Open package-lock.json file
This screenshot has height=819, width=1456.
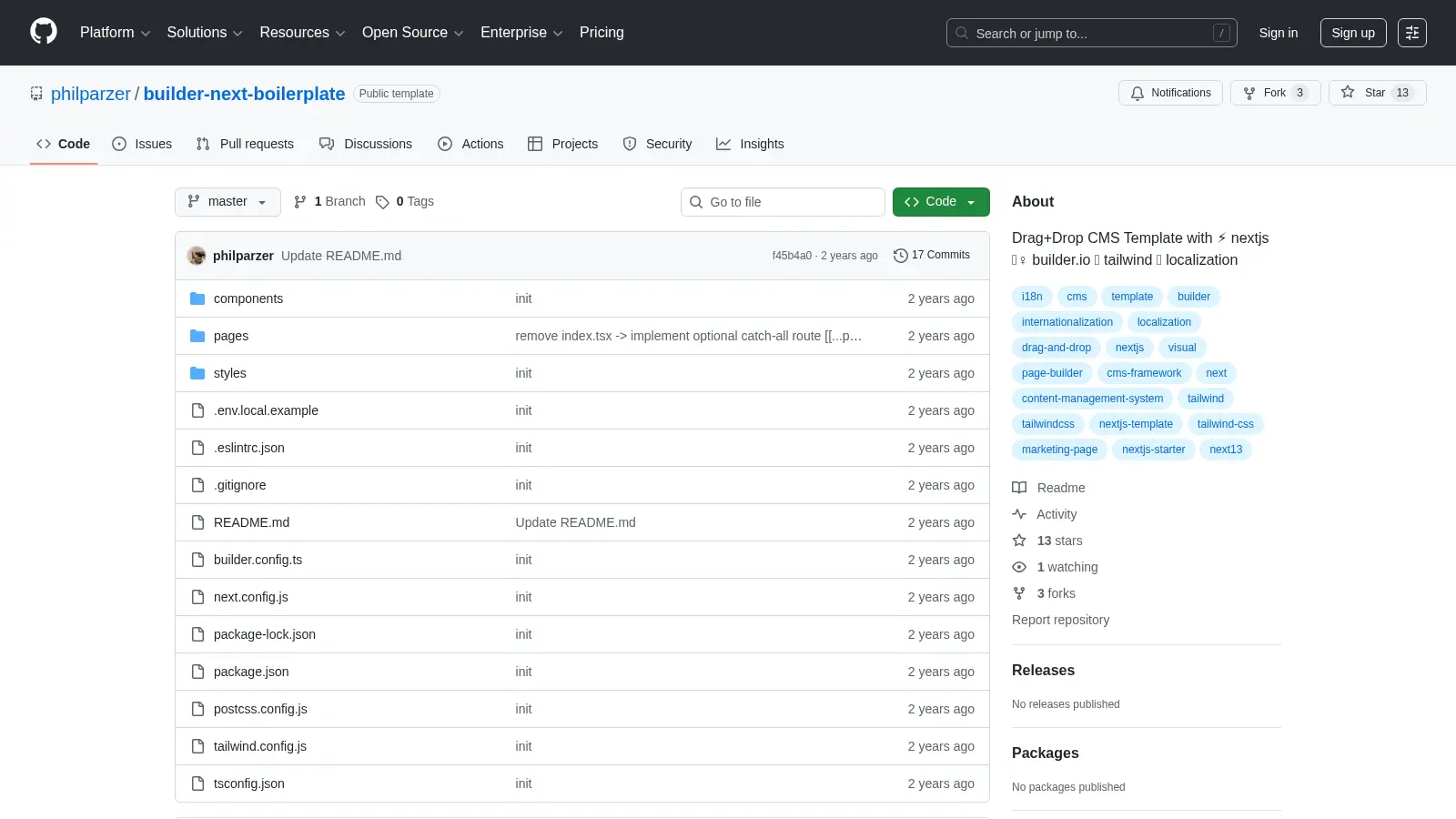(x=265, y=634)
